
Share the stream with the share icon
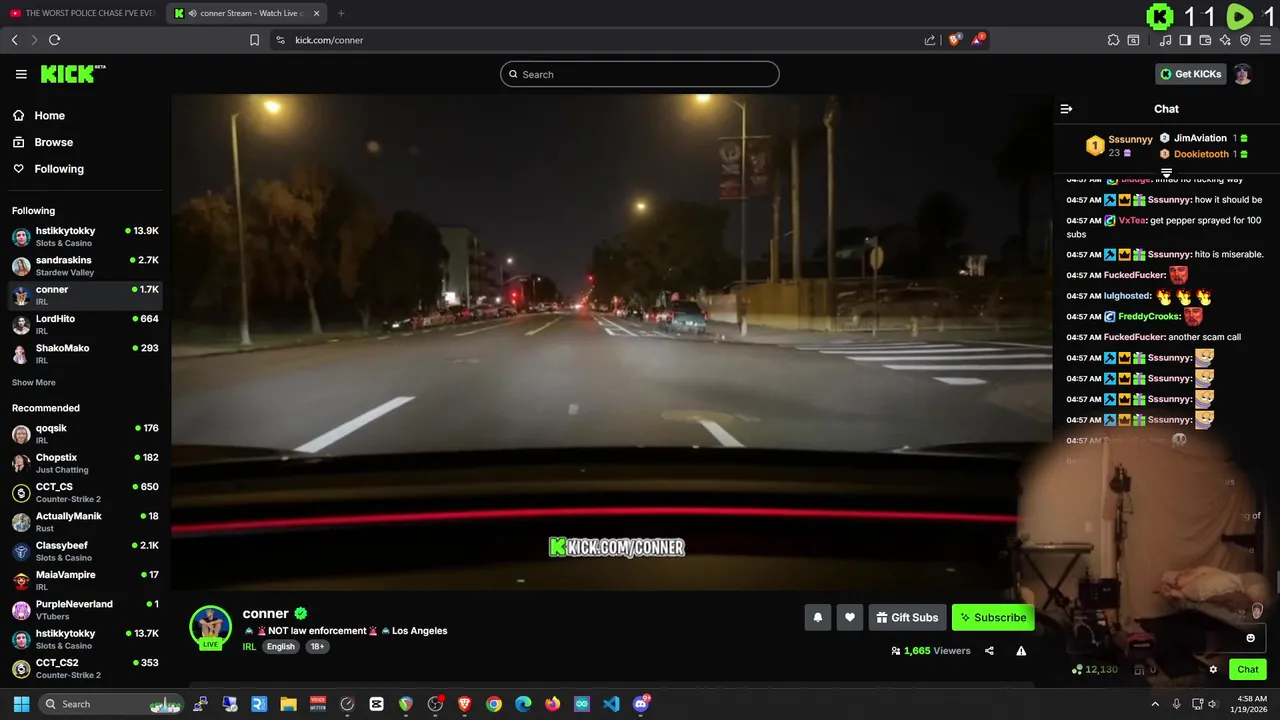989,651
